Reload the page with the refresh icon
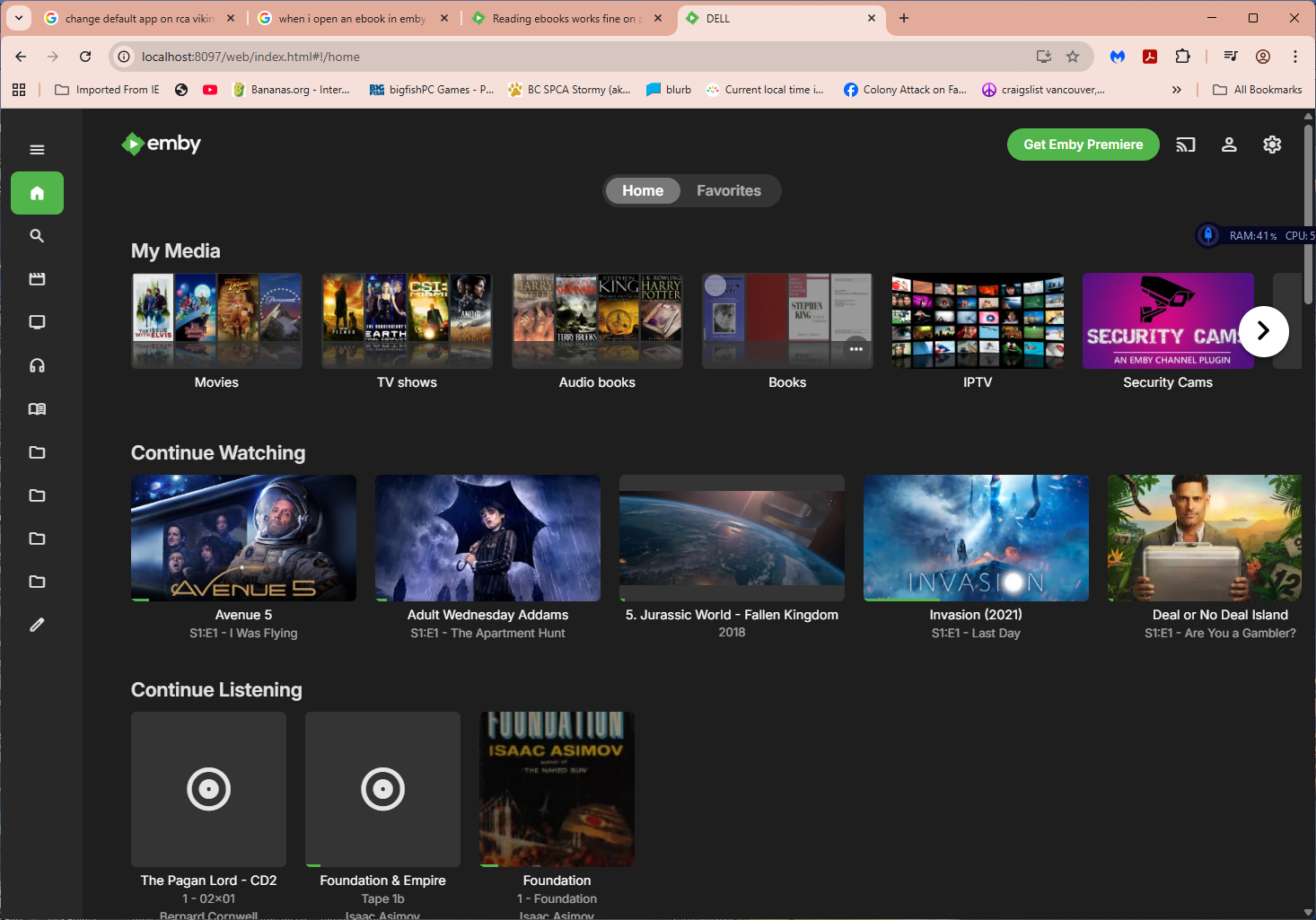Image resolution: width=1316 pixels, height=920 pixels. pyautogui.click(x=85, y=57)
